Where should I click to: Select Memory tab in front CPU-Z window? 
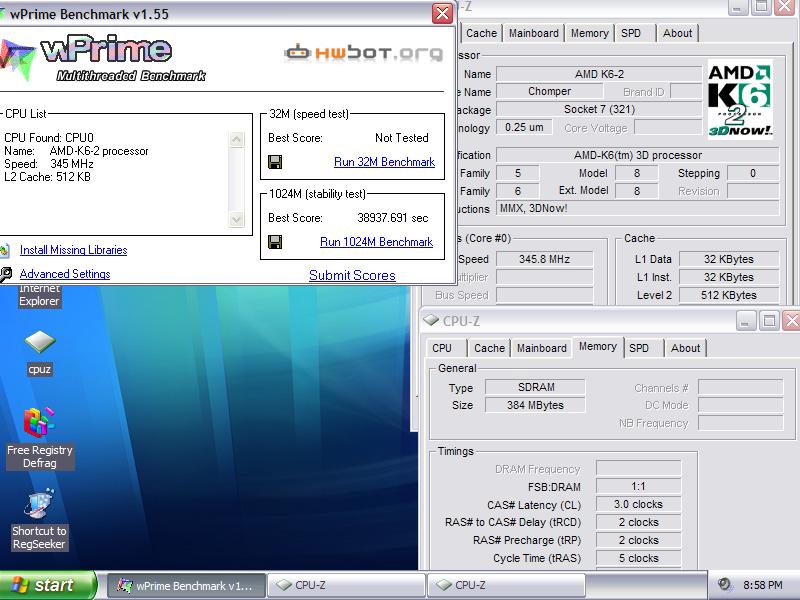pyautogui.click(x=597, y=347)
